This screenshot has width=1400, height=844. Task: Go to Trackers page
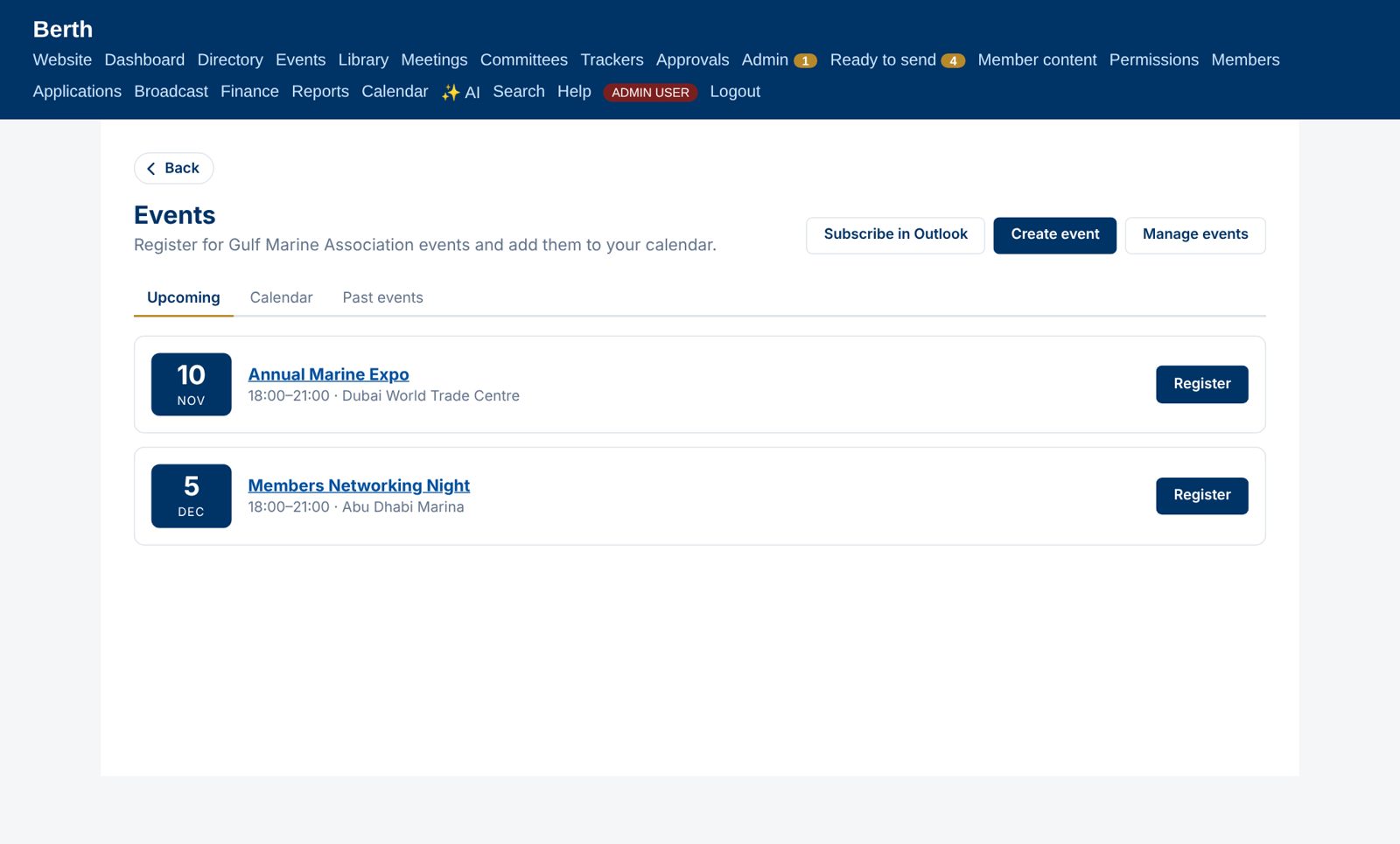click(612, 59)
